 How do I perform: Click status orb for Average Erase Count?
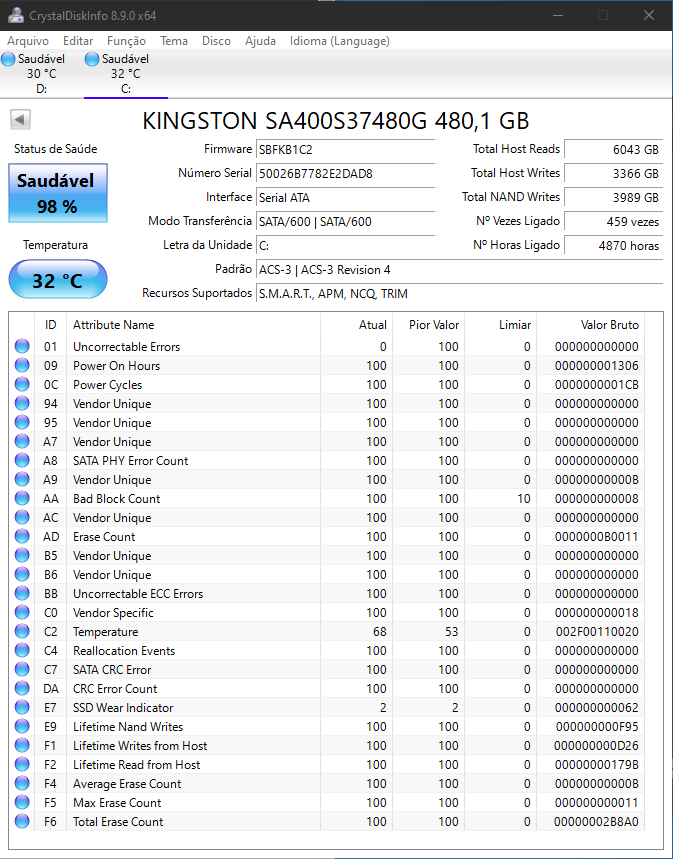(x=22, y=783)
